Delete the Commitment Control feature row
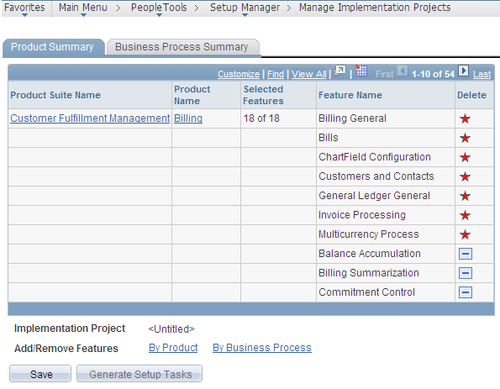 (x=465, y=293)
